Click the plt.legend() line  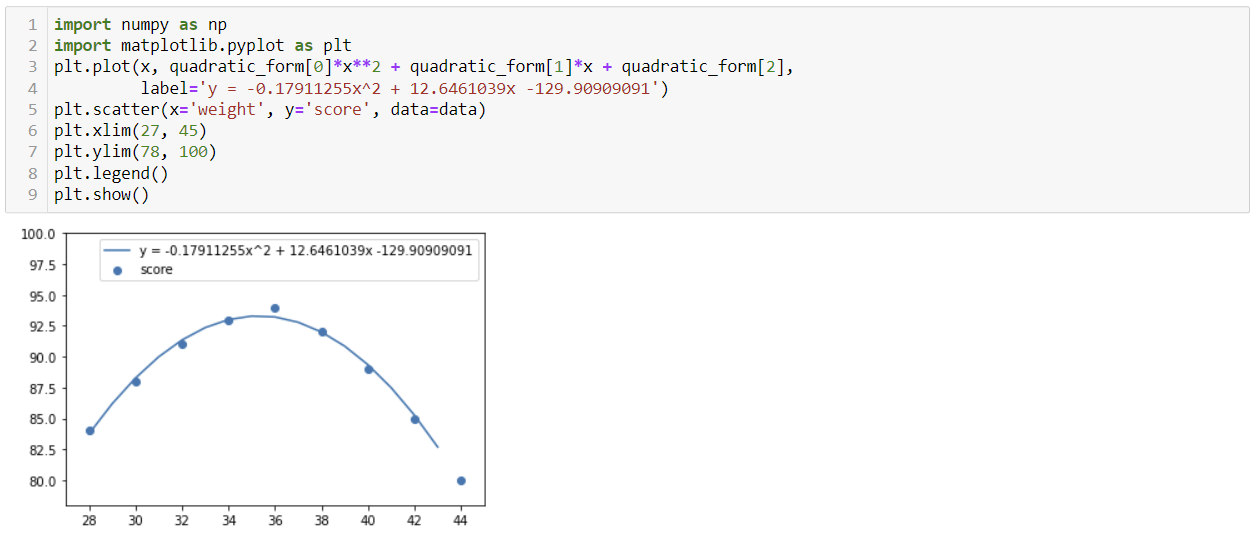pyautogui.click(x=111, y=173)
